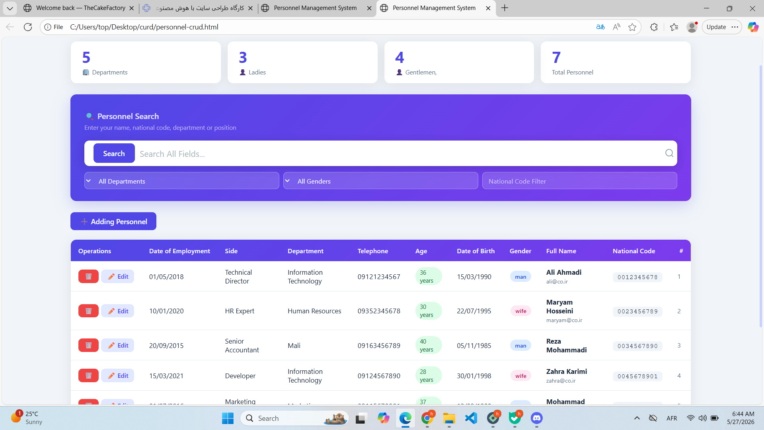Delete the Maryam Hosseini row with trash icon
This screenshot has height=430, width=764.
88,311
